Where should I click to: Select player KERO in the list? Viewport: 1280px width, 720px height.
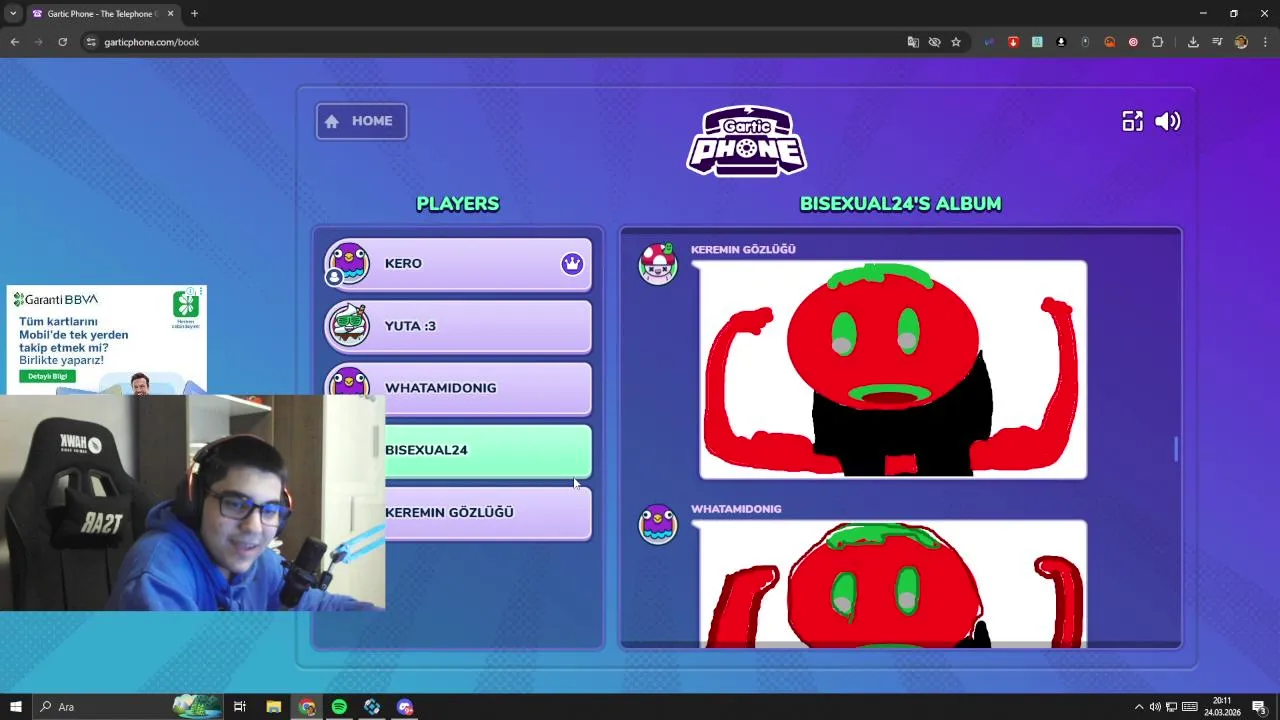point(458,264)
